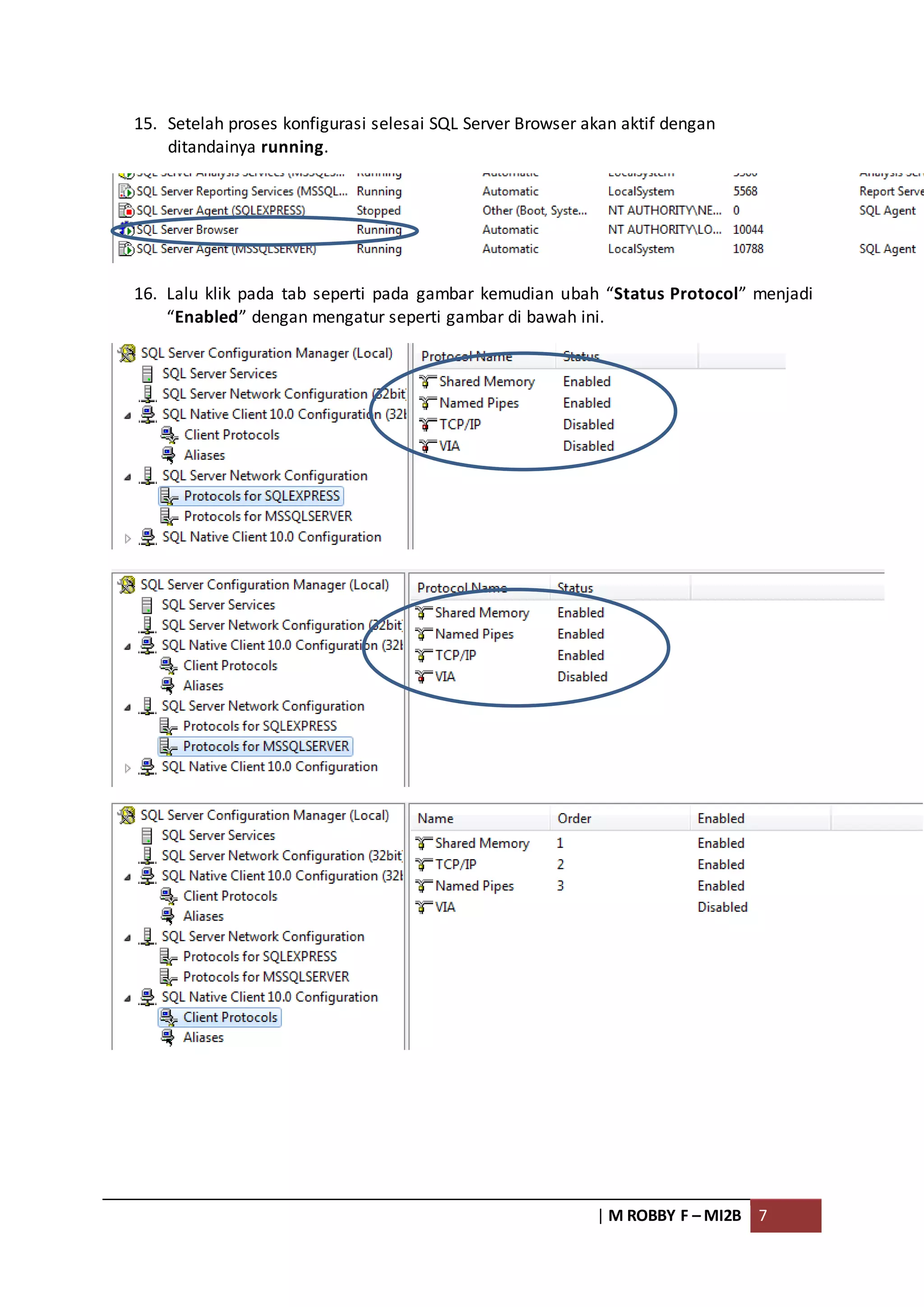Select 'Other (Boot, Syste...' start mode cell
924x1307 pixels.
click(534, 211)
